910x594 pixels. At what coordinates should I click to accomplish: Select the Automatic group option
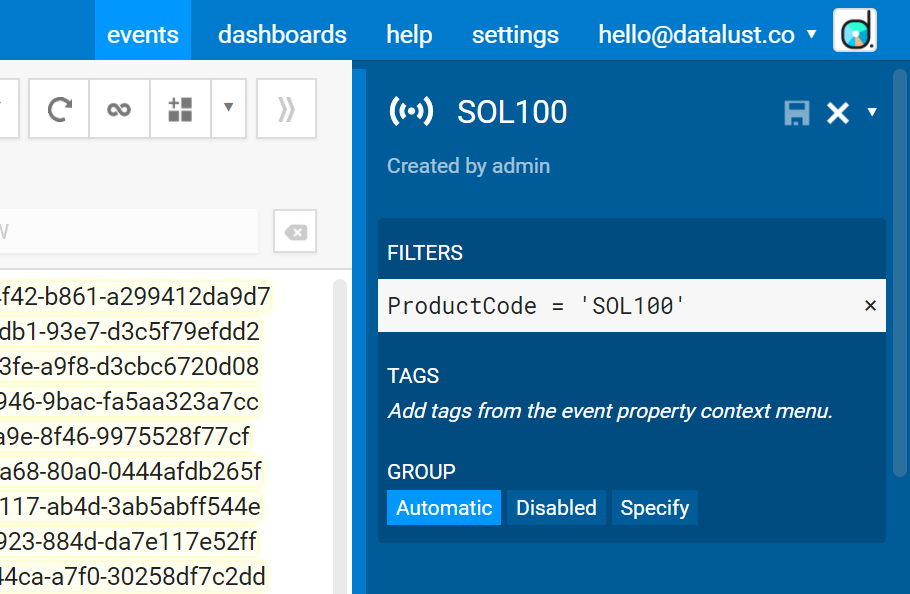tap(444, 508)
